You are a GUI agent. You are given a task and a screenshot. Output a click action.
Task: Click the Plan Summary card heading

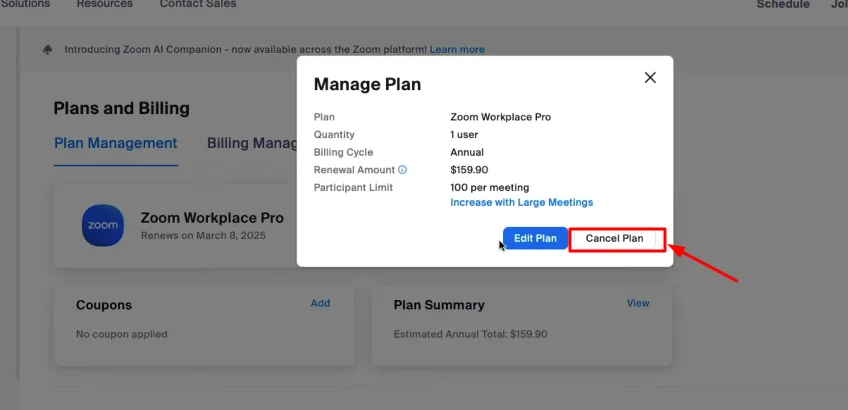point(439,305)
